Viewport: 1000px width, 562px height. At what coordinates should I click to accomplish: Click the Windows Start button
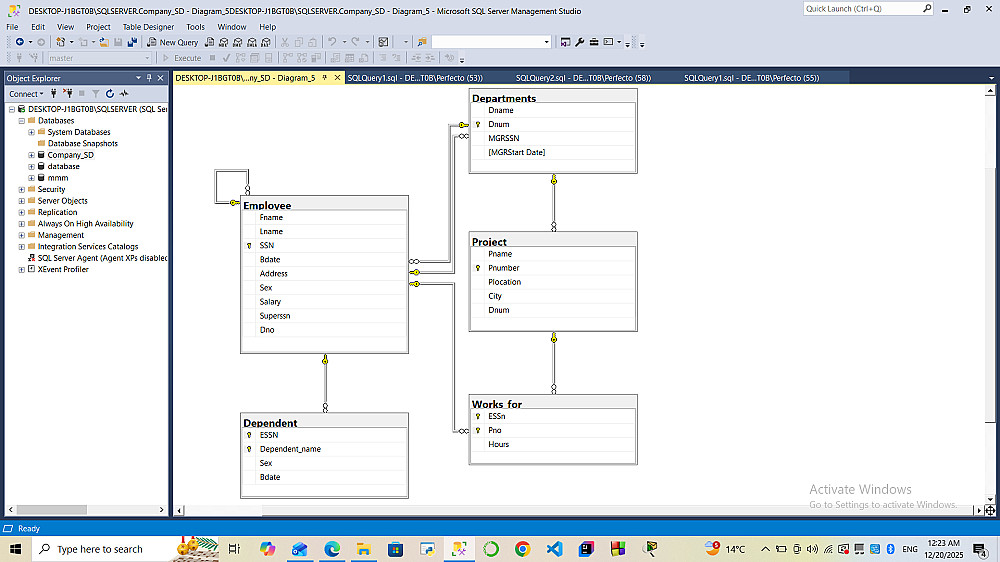click(x=15, y=549)
